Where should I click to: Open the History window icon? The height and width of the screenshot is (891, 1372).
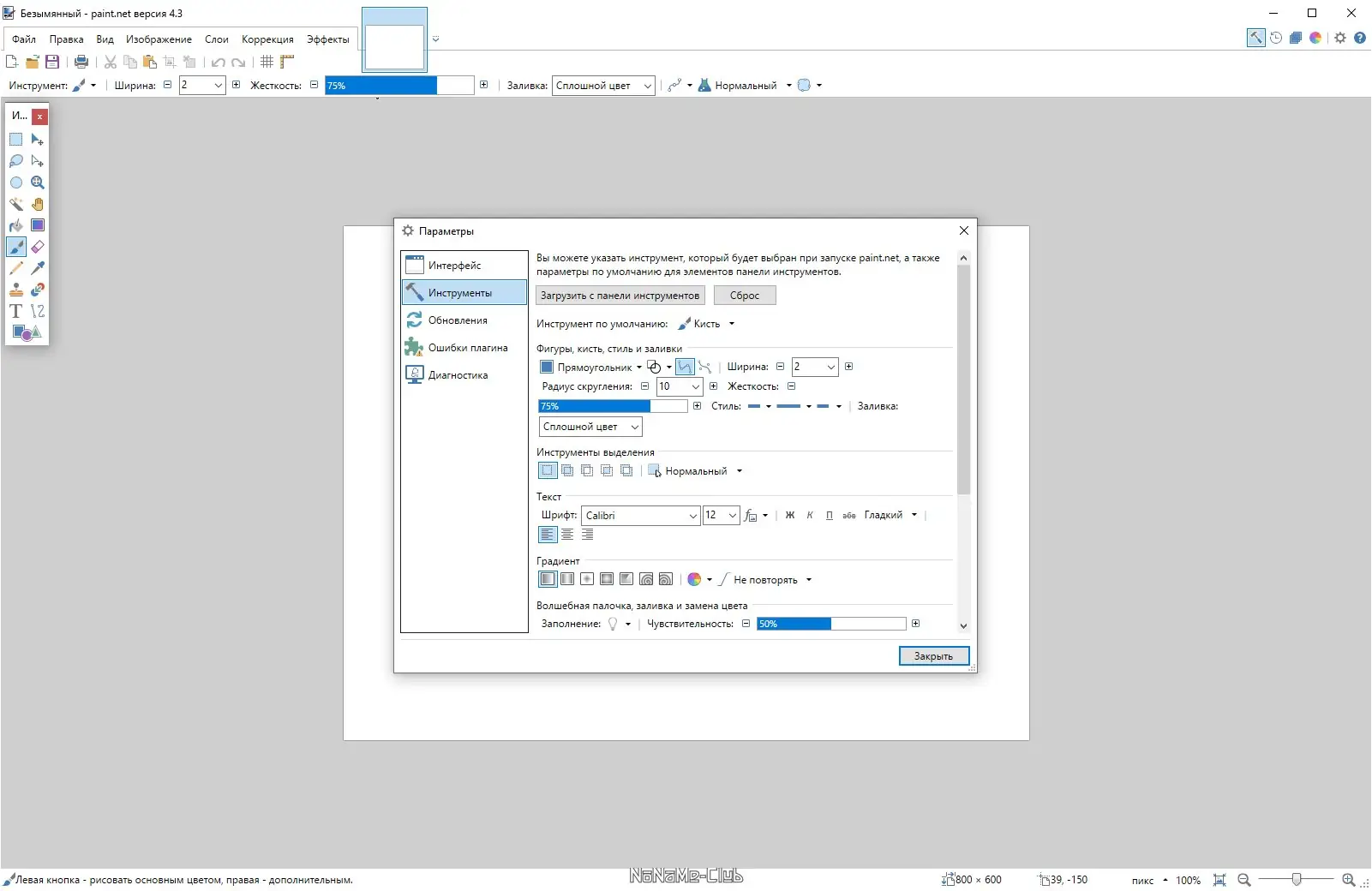[1276, 38]
